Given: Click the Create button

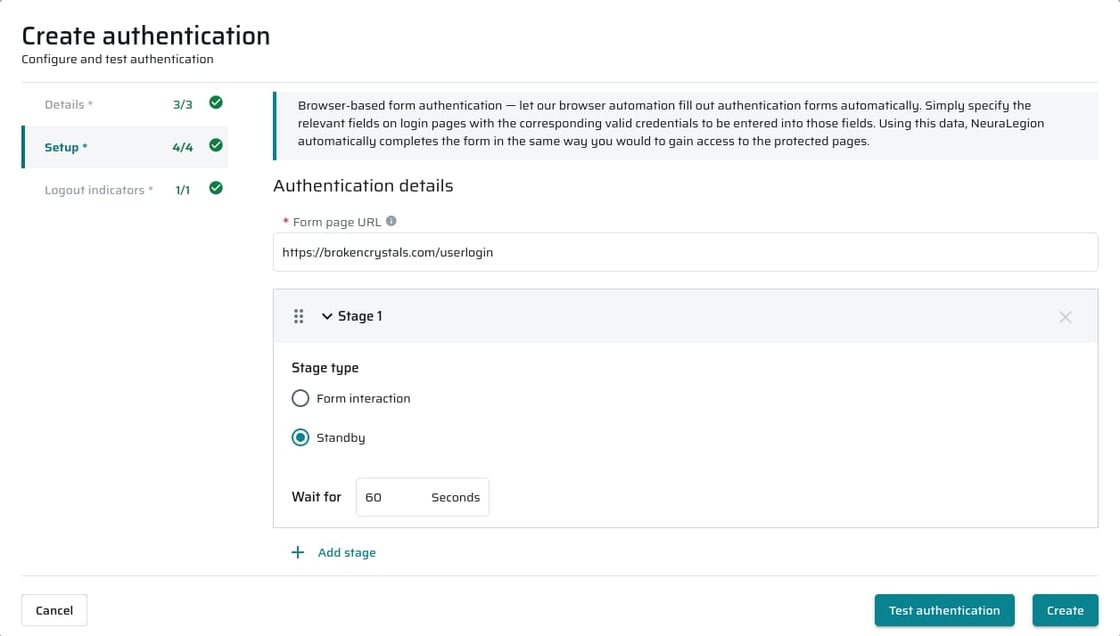Looking at the screenshot, I should coord(1065,610).
